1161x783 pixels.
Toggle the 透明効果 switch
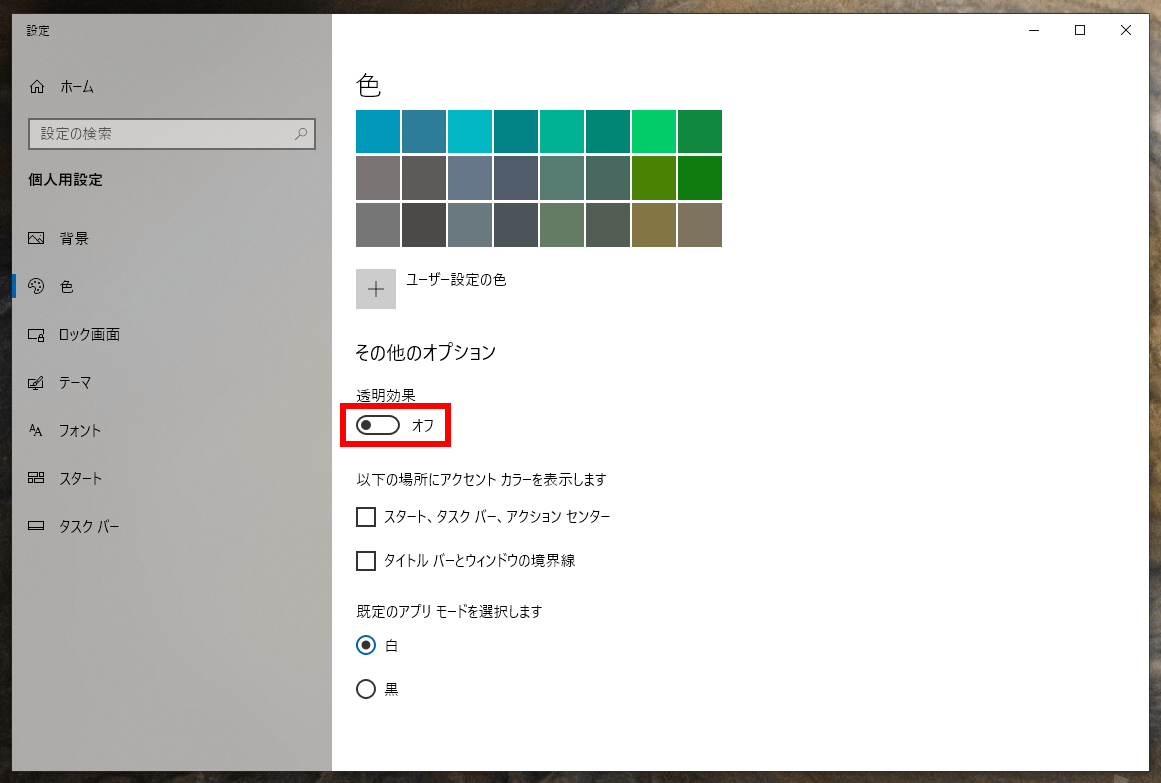pyautogui.click(x=378, y=425)
